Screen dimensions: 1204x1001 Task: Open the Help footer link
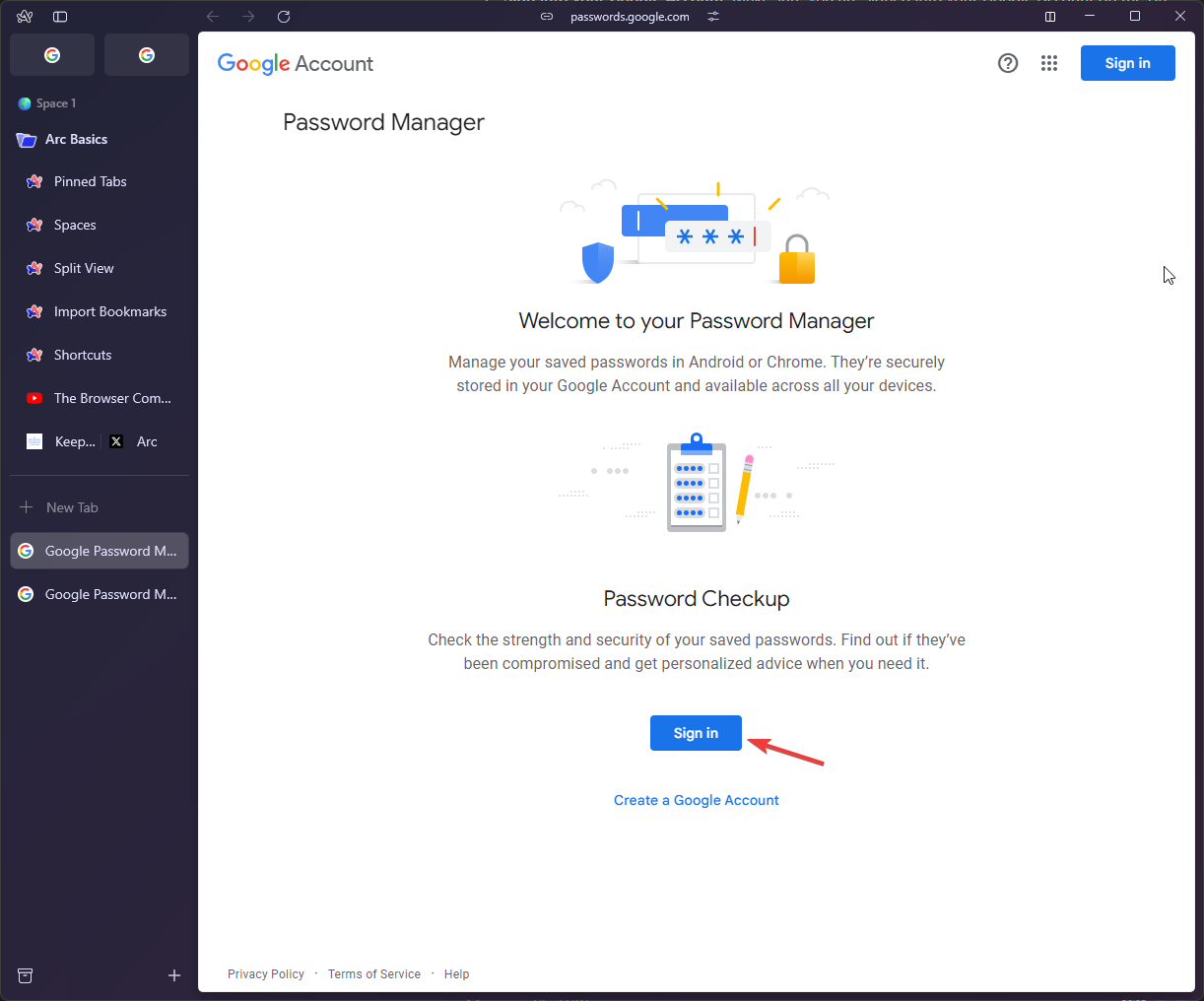pyautogui.click(x=457, y=974)
